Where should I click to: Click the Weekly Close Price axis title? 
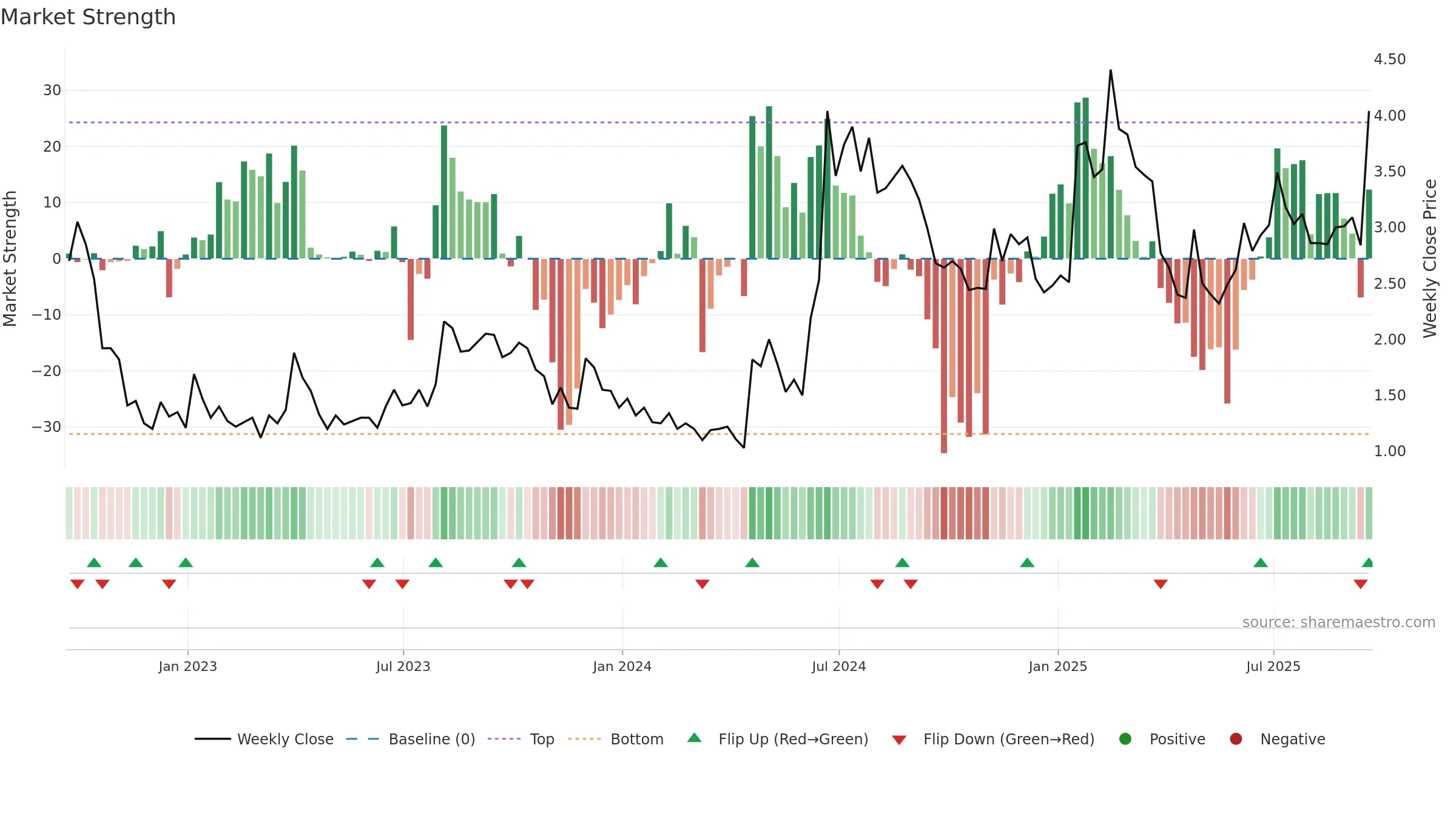point(1430,258)
